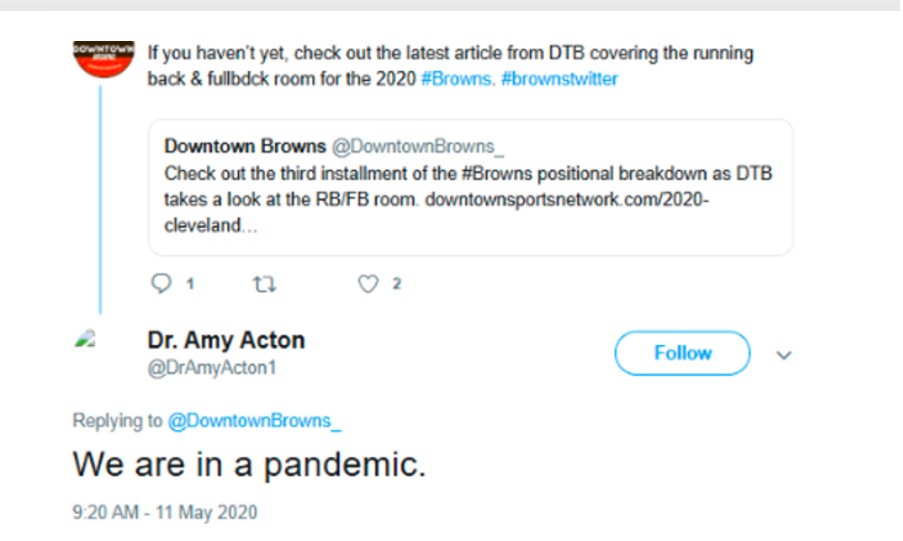Image resolution: width=903 pixels, height=541 pixels.
Task: Retweet the Downtown Browns post
Action: 264,284
